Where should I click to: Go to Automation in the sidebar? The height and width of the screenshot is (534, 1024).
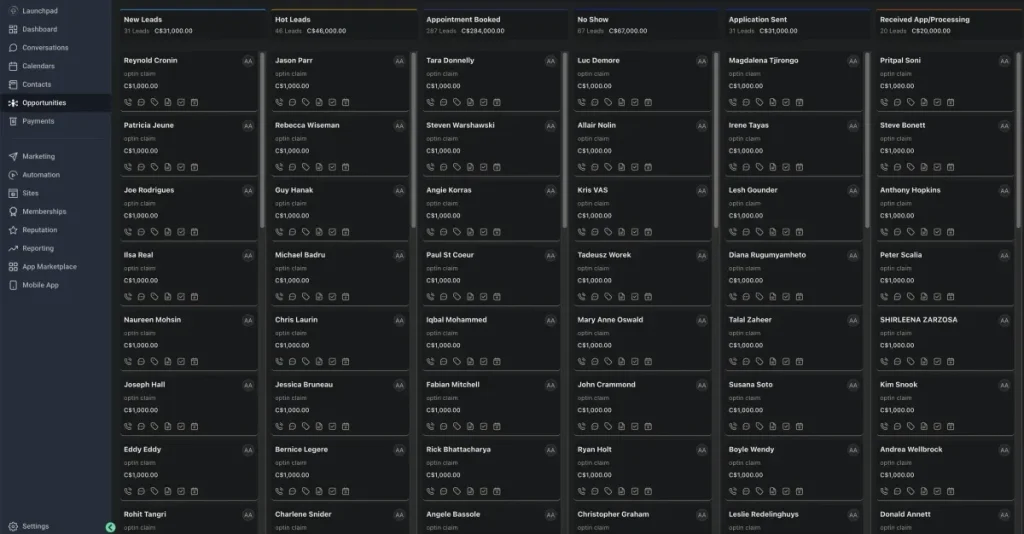(x=41, y=175)
